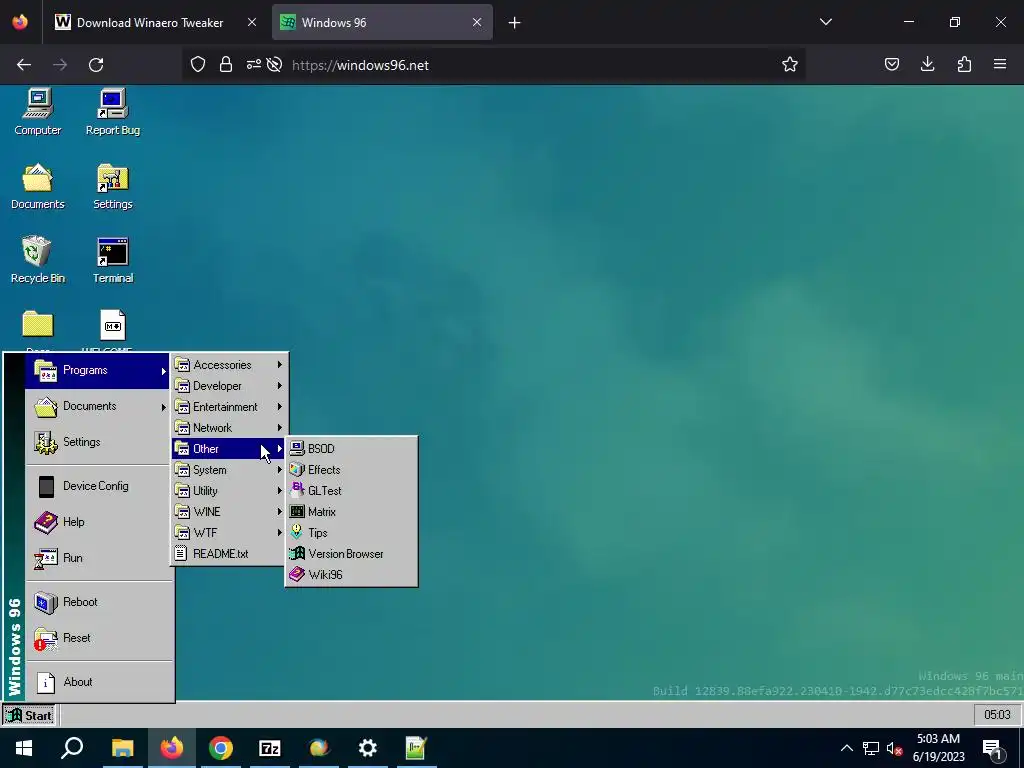Expand the WTF submenu
1024x768 pixels.
tap(229, 532)
